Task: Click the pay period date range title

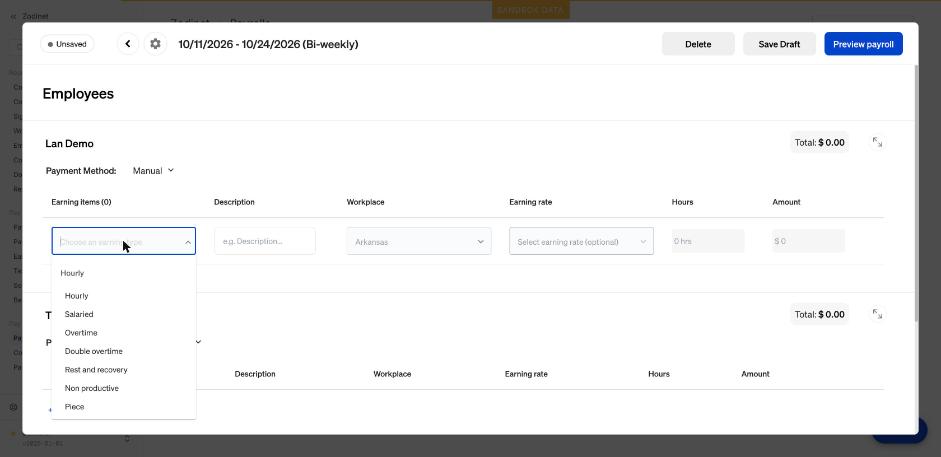Action: [268, 44]
